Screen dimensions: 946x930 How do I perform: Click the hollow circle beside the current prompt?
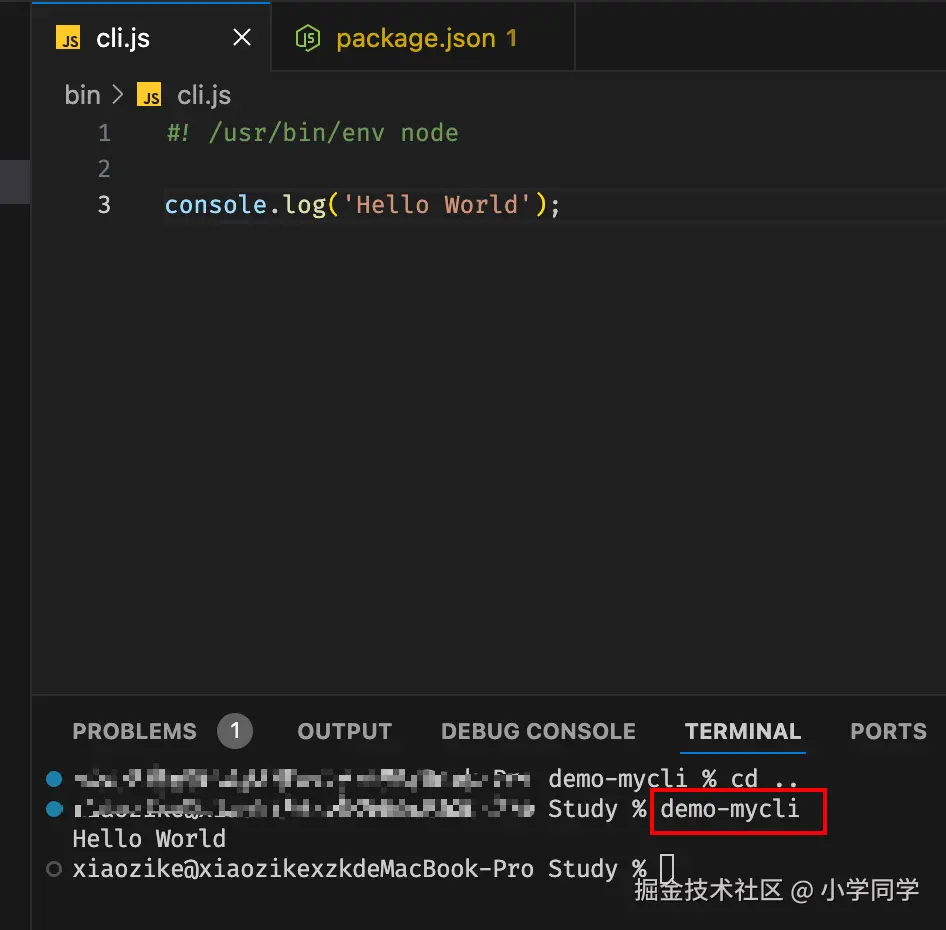(54, 869)
